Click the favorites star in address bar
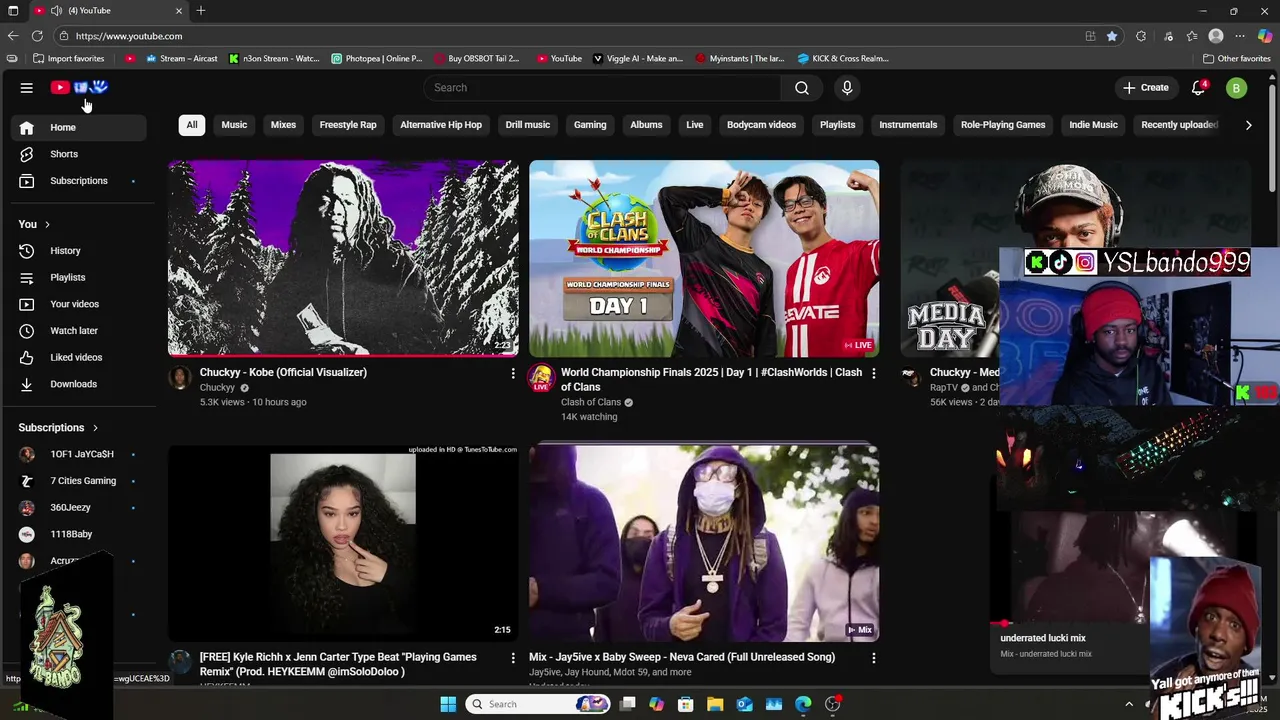Viewport: 1280px width, 720px height. tap(1112, 36)
